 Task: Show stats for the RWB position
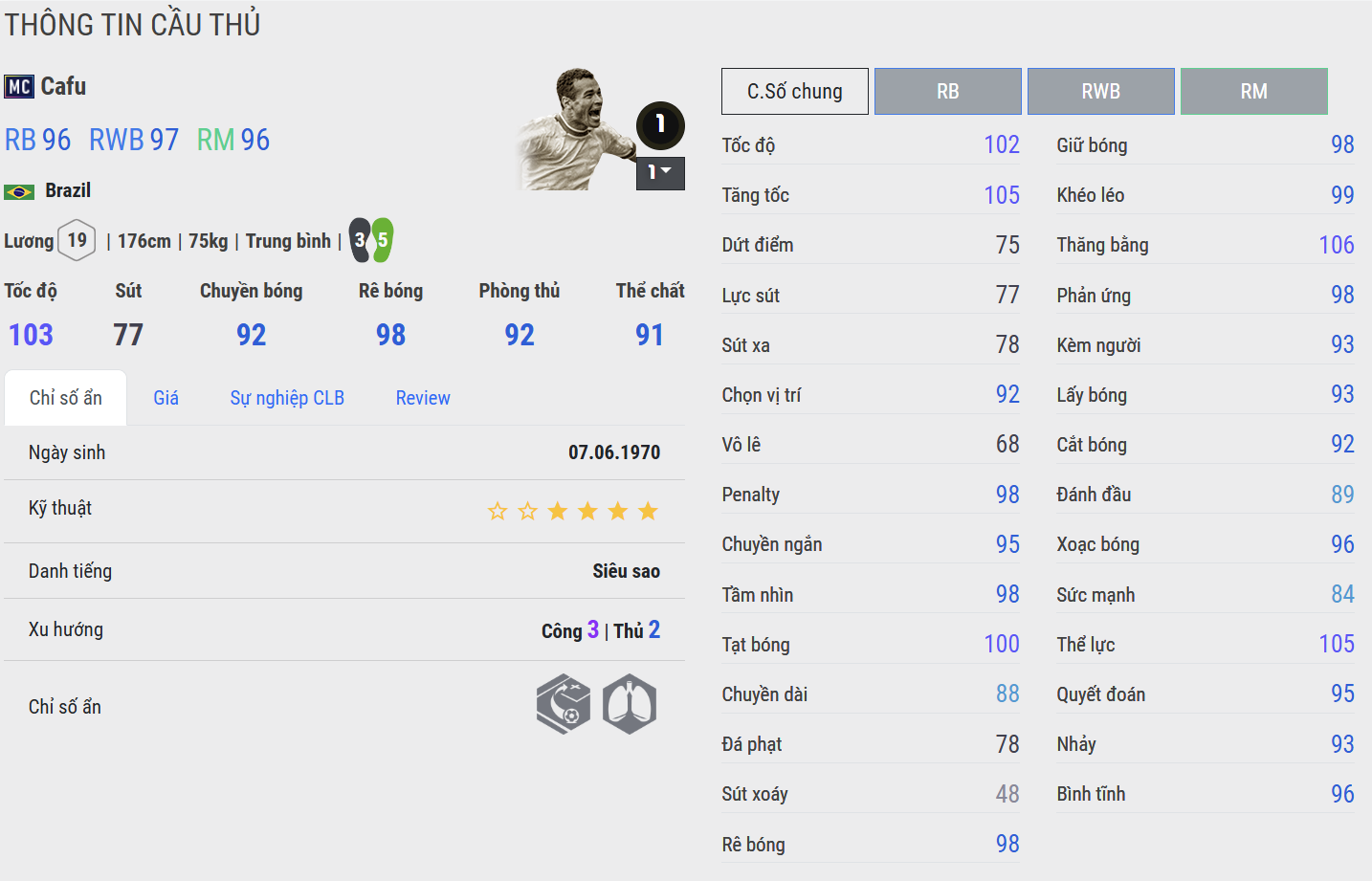click(1100, 92)
